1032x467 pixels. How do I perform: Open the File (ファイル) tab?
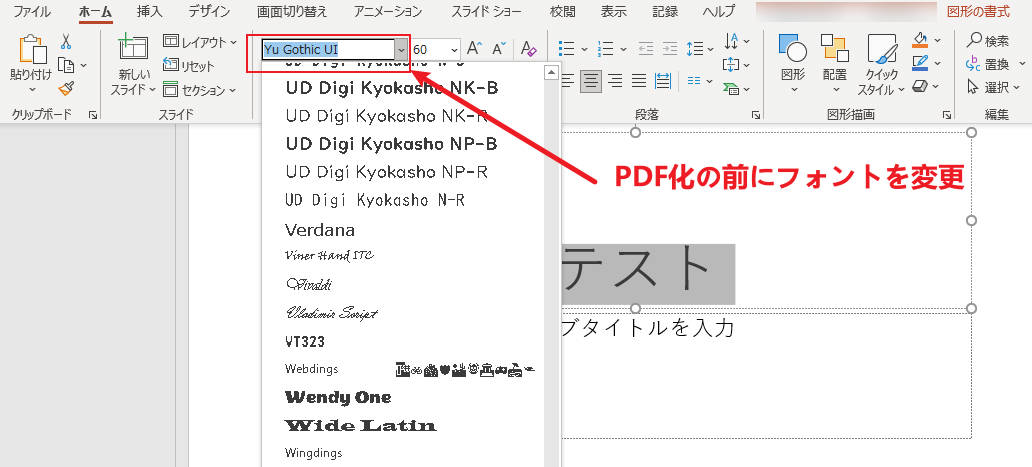(32, 11)
